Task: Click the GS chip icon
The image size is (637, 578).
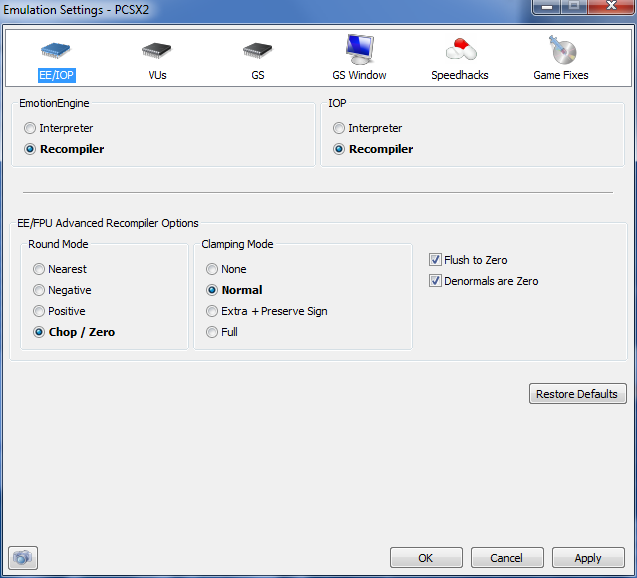Action: [258, 50]
